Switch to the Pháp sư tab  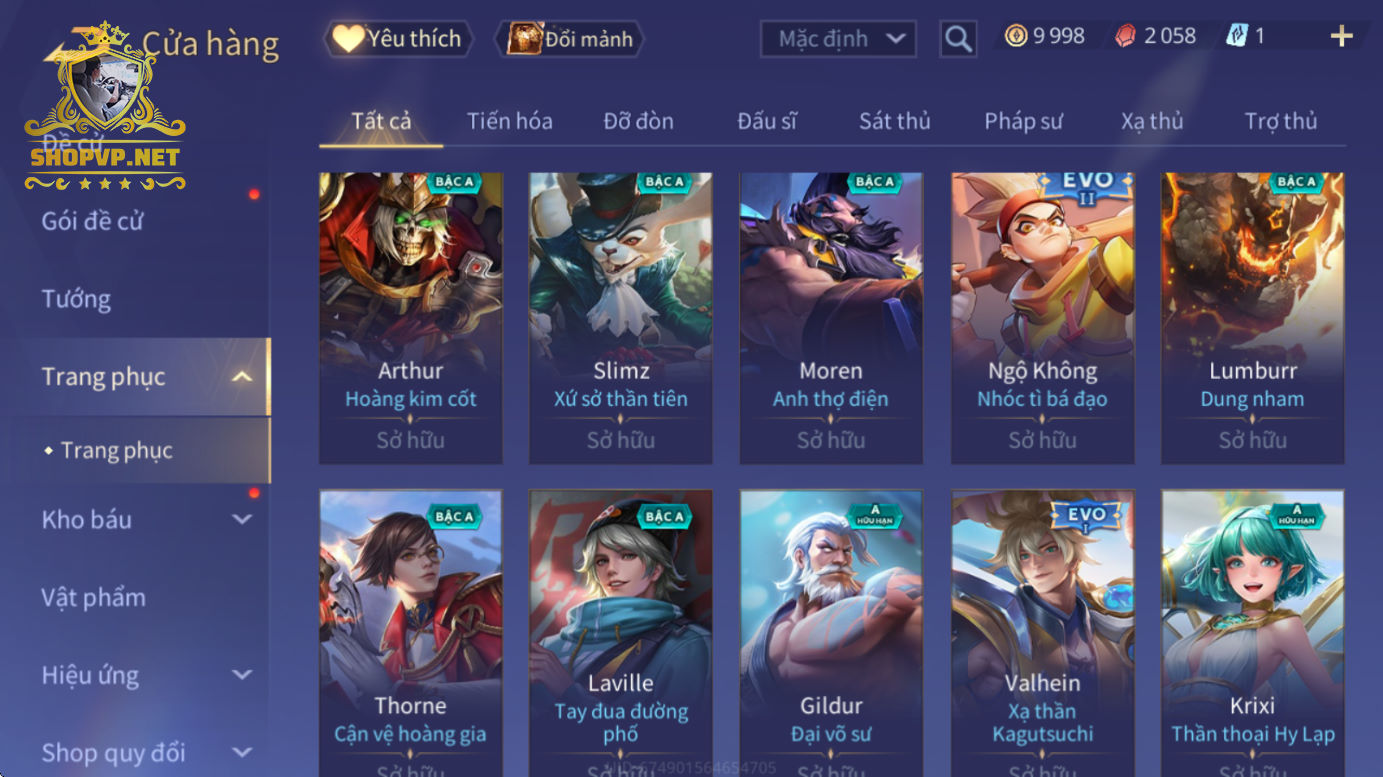[x=1023, y=121]
